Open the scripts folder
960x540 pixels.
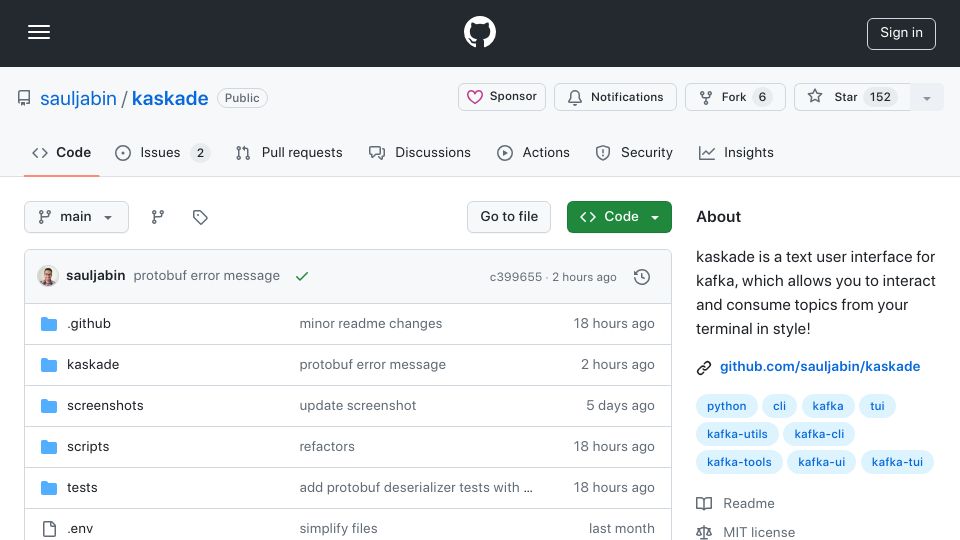88,446
